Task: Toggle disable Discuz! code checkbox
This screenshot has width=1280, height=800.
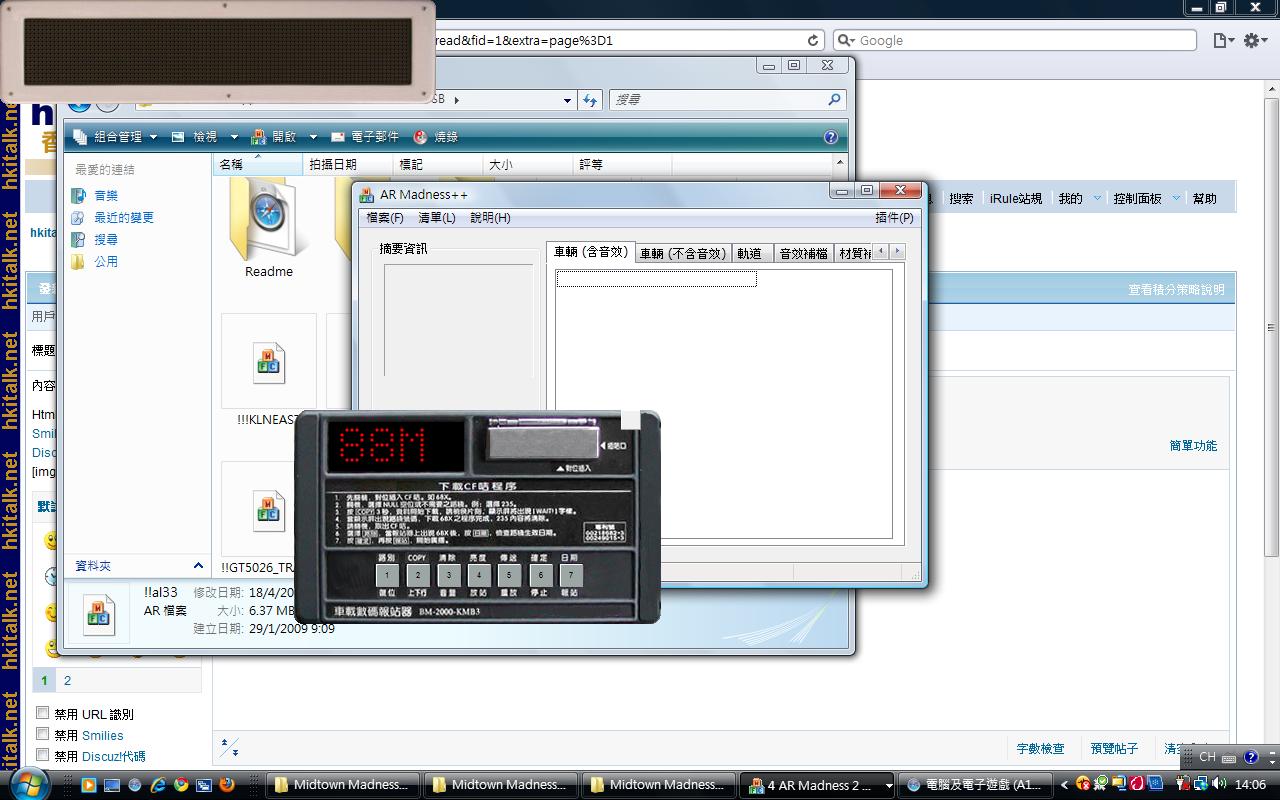Action: pyautogui.click(x=43, y=755)
